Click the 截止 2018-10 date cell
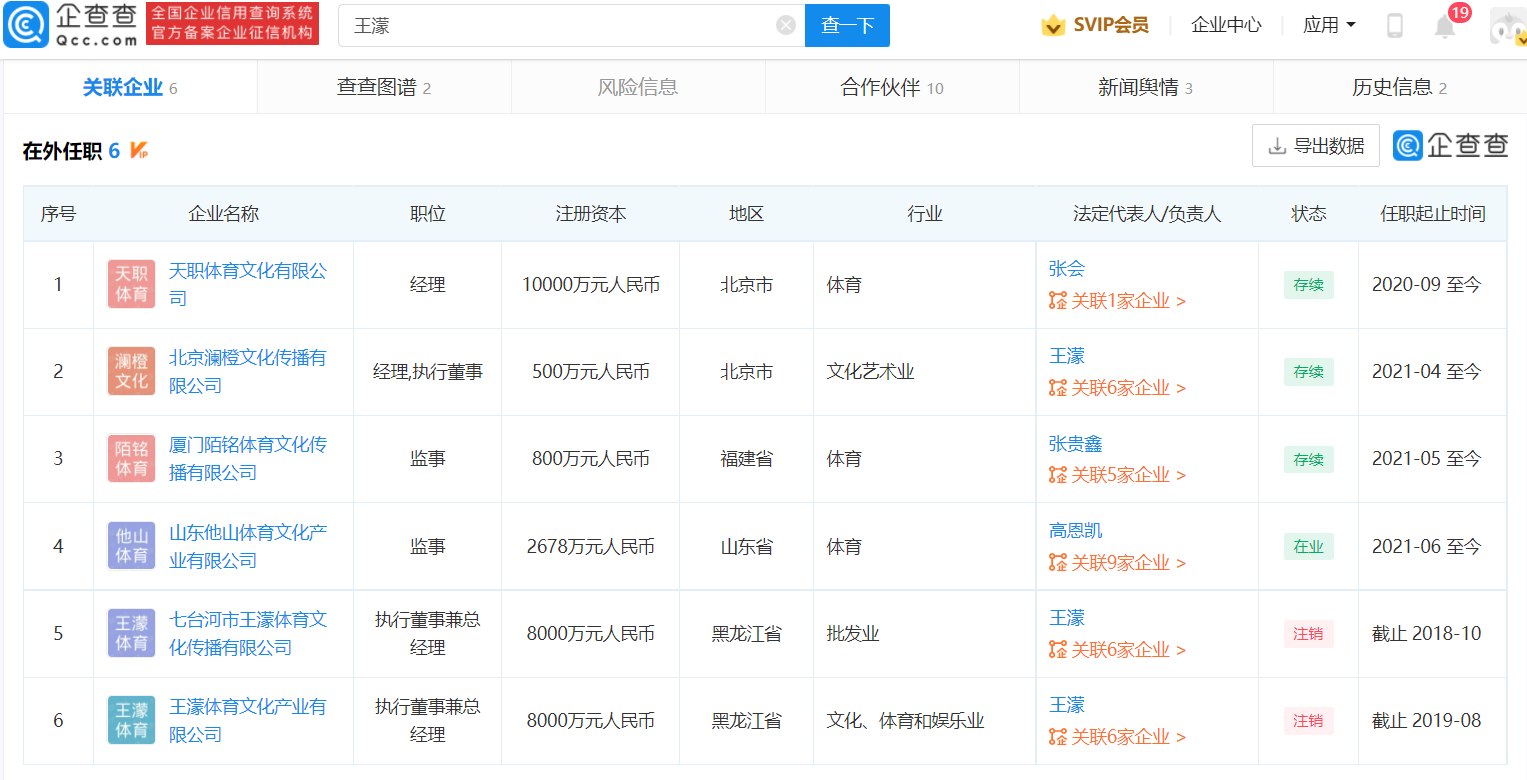The width and height of the screenshot is (1527, 780). point(1432,633)
